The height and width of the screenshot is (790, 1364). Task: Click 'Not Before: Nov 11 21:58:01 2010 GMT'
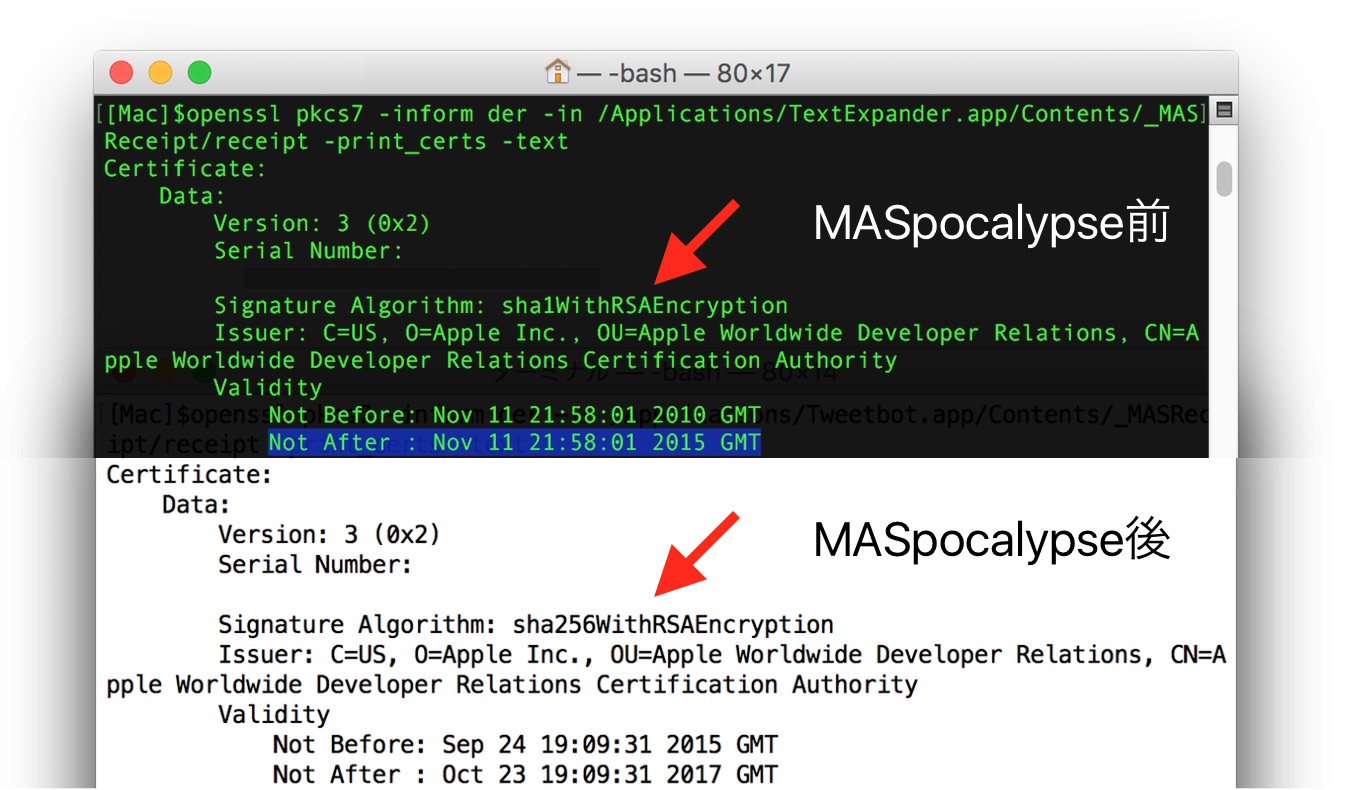[514, 414]
